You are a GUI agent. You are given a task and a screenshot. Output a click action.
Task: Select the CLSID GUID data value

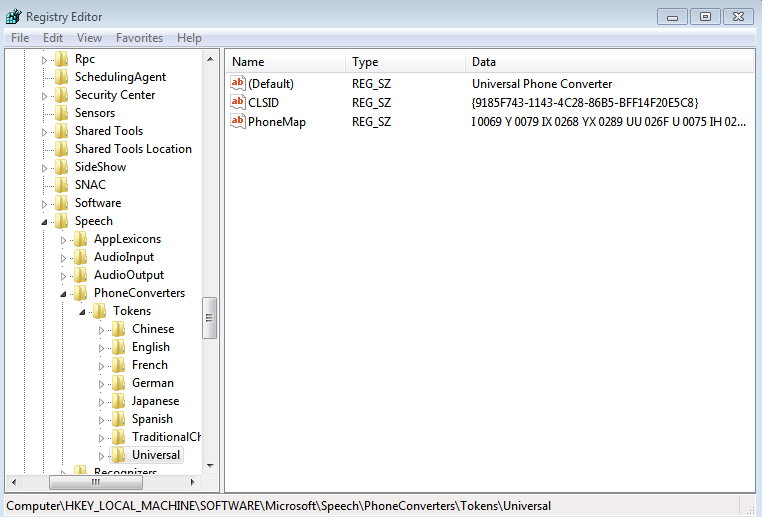click(585, 103)
